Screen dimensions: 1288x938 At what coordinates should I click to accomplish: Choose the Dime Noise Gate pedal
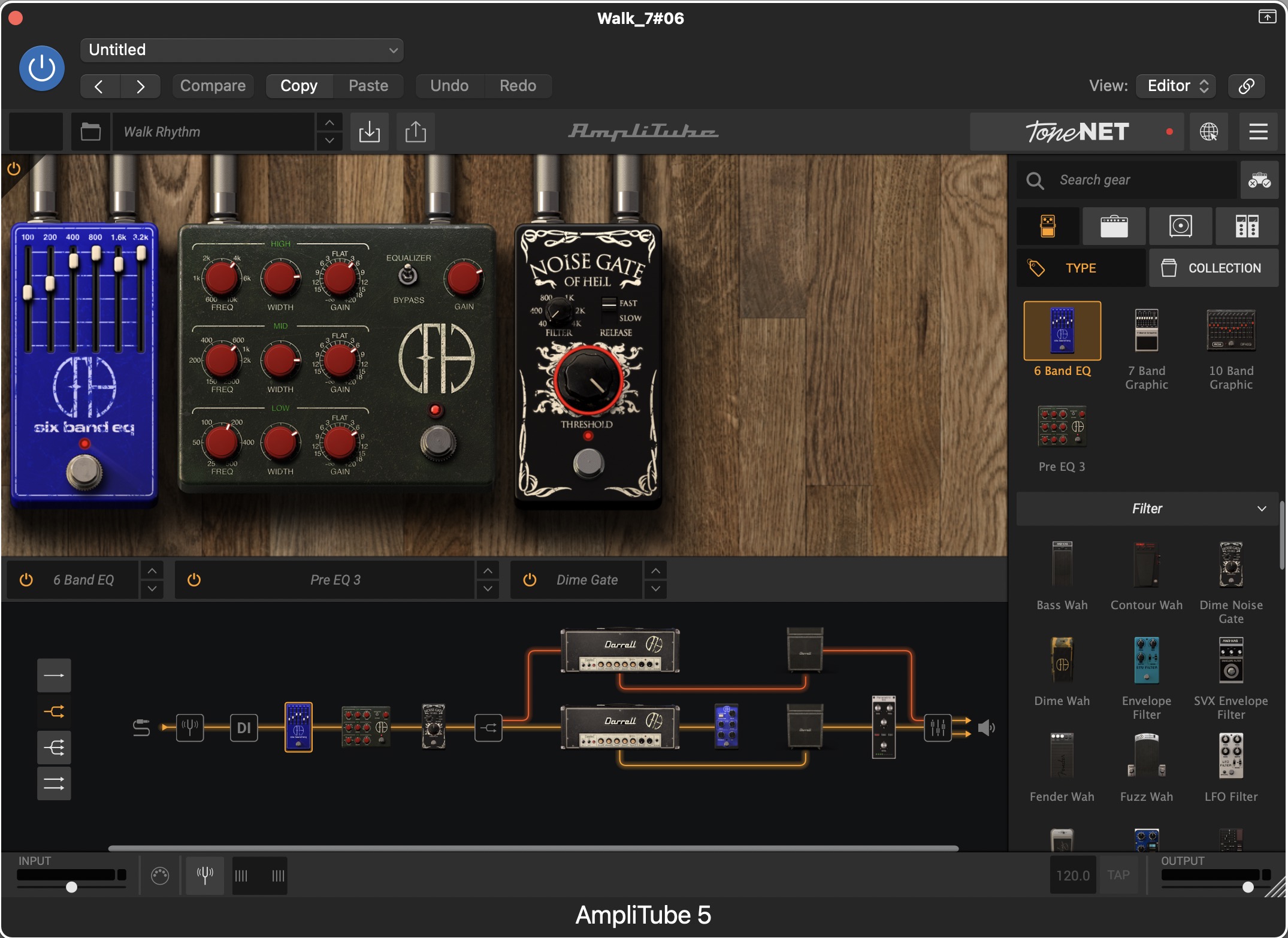click(x=1231, y=564)
